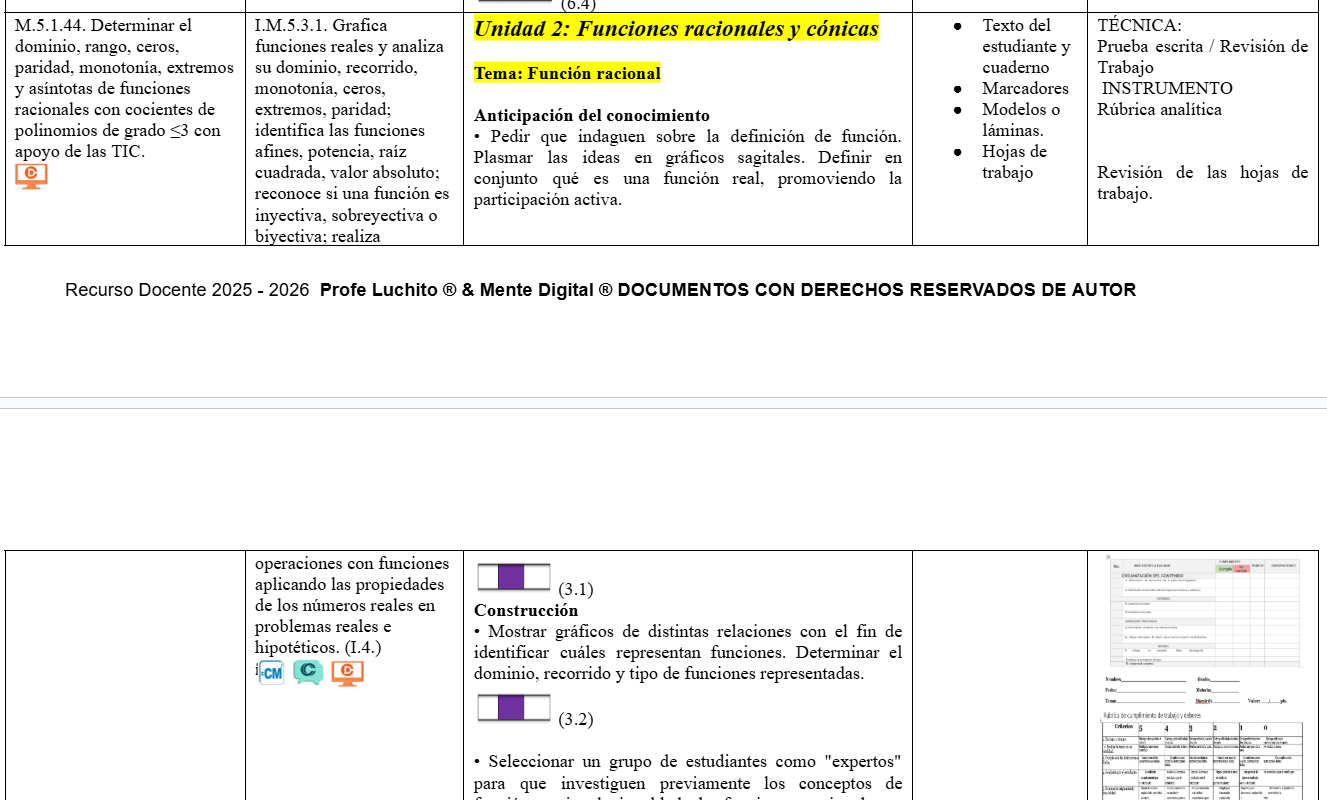Click the '(3.1)' label text
The height and width of the screenshot is (800, 1327).
click(576, 590)
